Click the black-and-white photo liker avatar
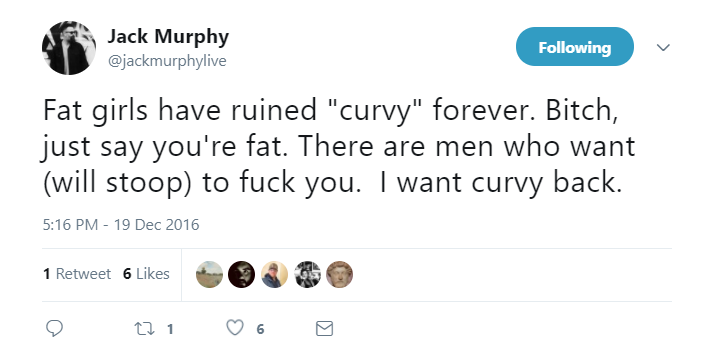Screen dimensions: 715x364 (307, 274)
